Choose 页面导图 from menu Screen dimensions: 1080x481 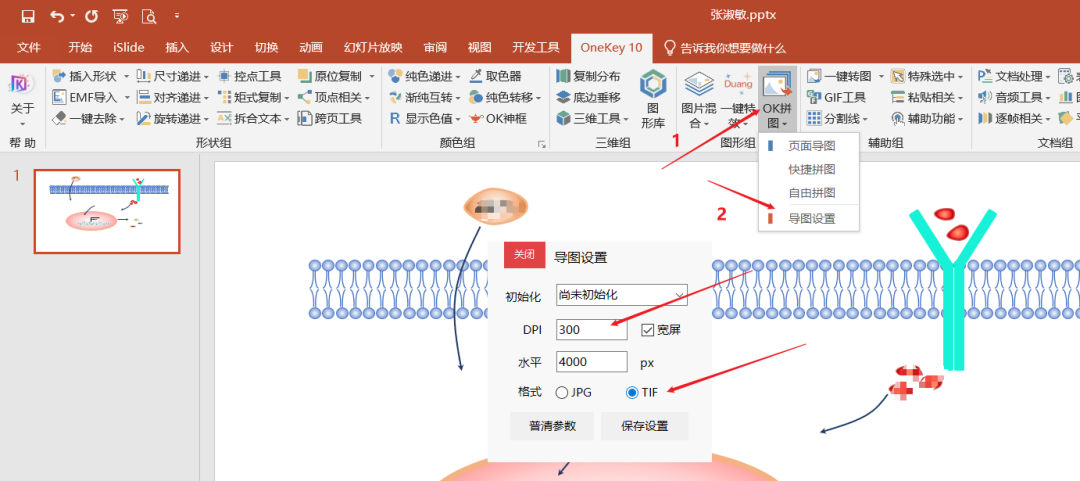point(809,145)
